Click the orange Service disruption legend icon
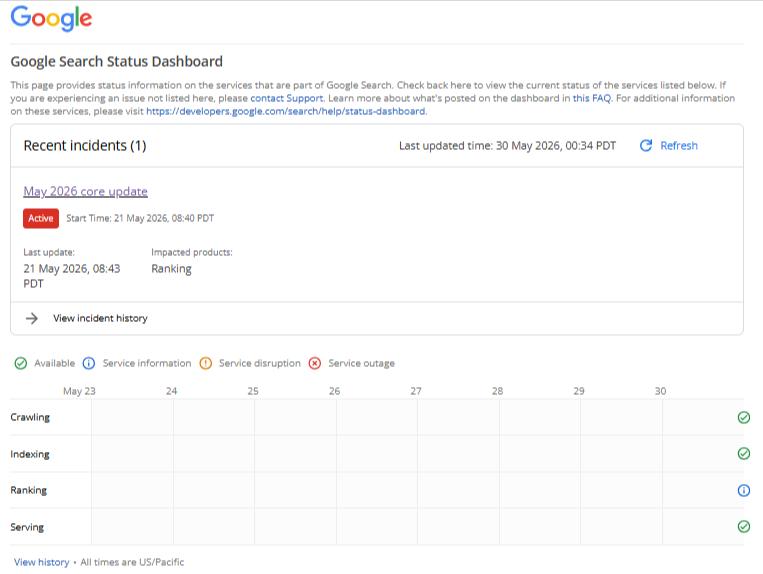Viewport: 763px width, 574px height. [205, 363]
